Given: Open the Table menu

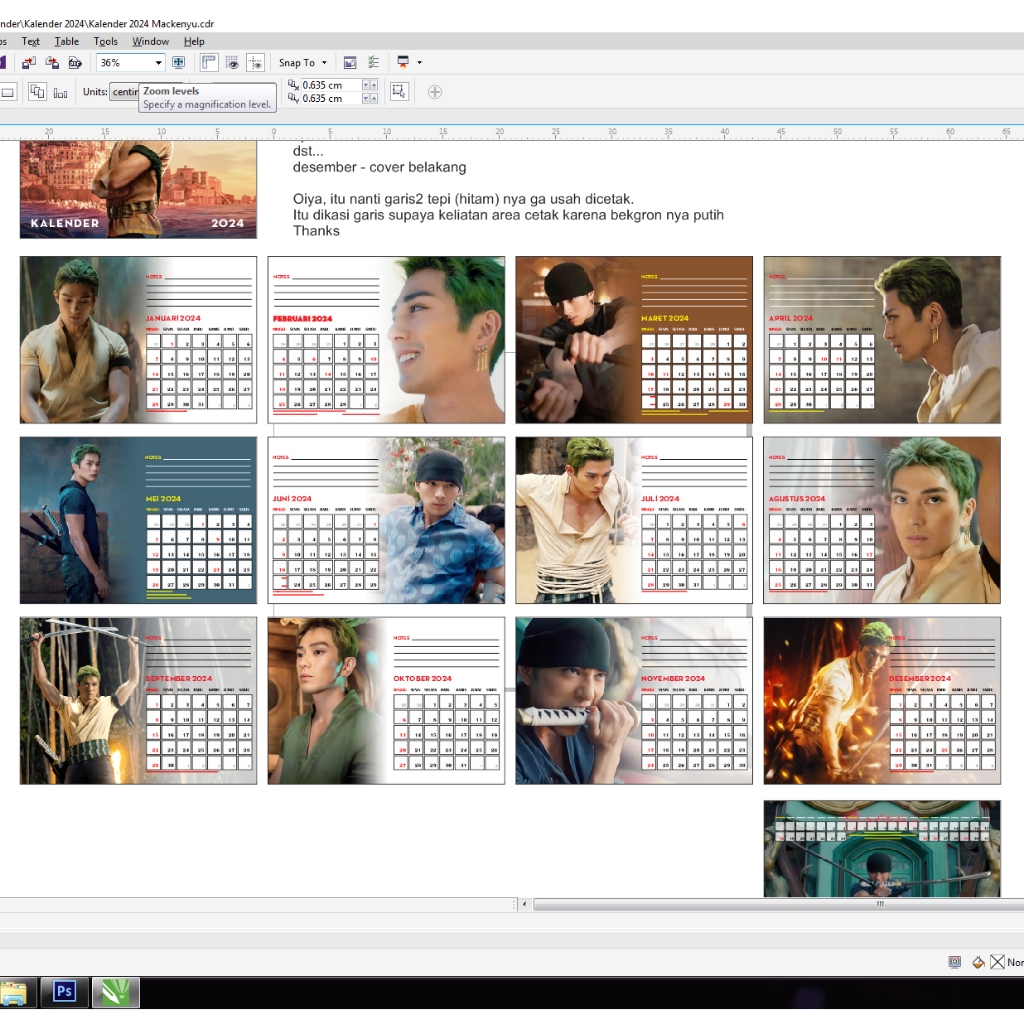Looking at the screenshot, I should (x=67, y=41).
